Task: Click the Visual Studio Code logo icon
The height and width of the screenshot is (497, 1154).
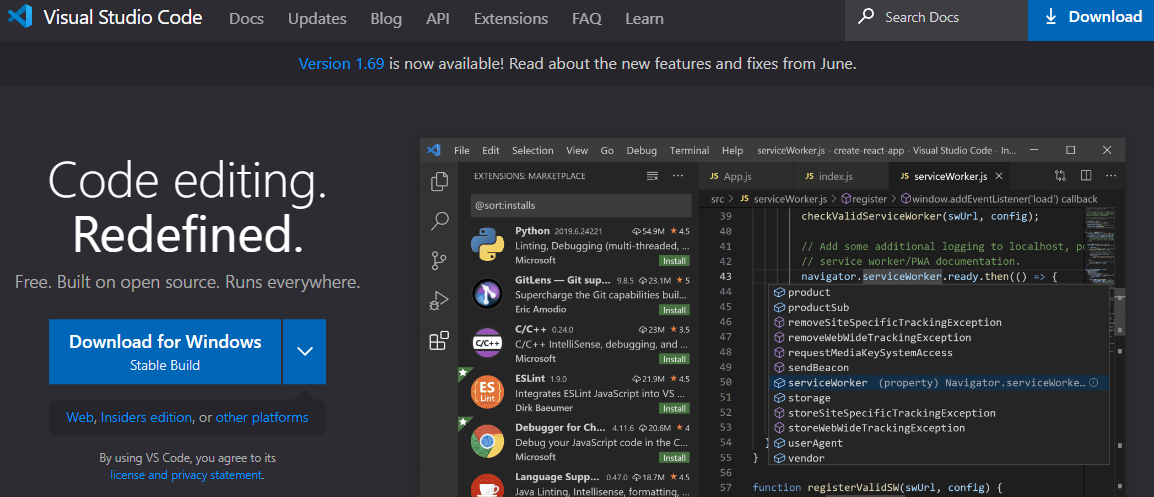Action: pos(20,18)
